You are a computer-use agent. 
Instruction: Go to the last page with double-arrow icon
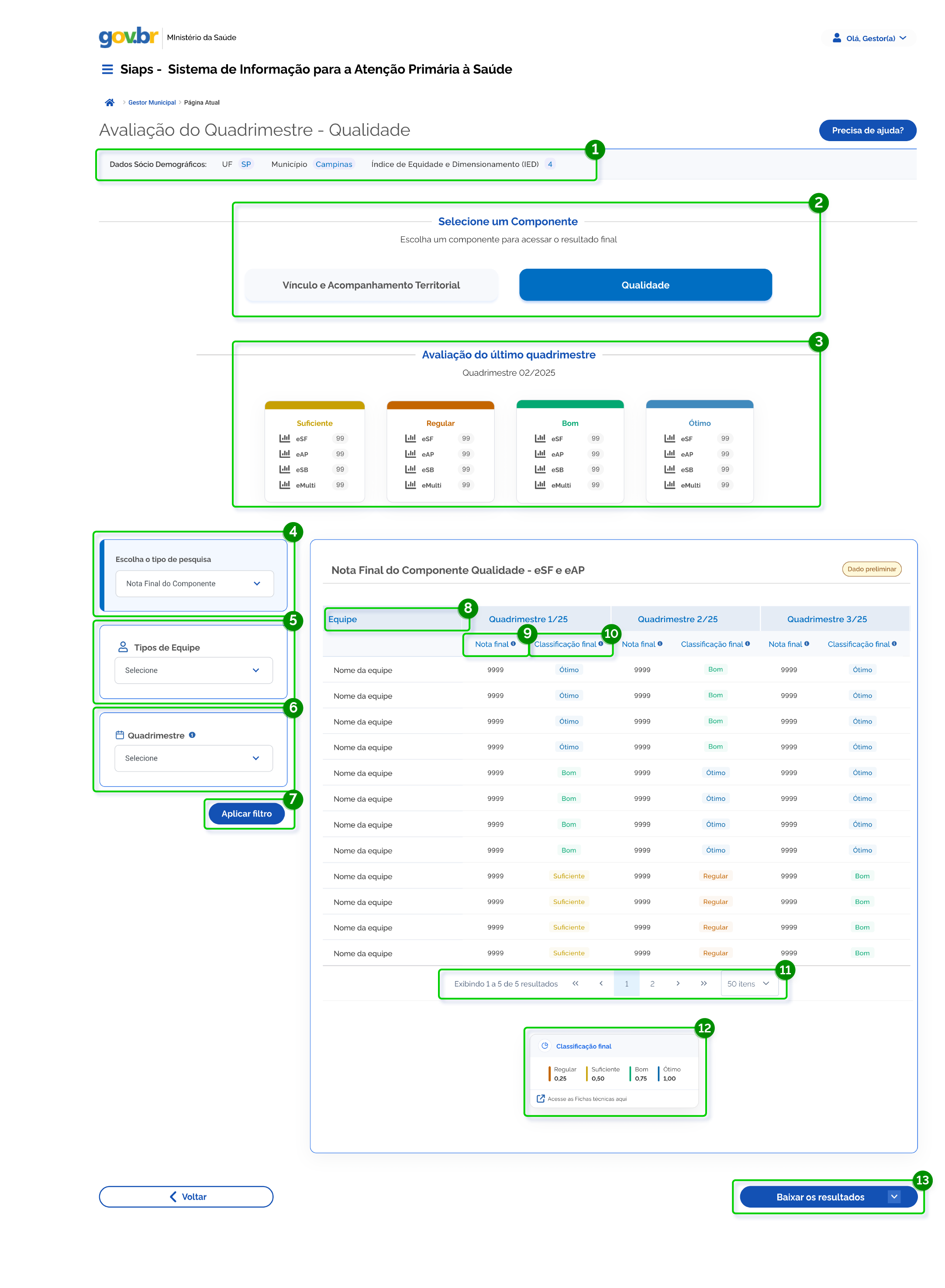[704, 983]
